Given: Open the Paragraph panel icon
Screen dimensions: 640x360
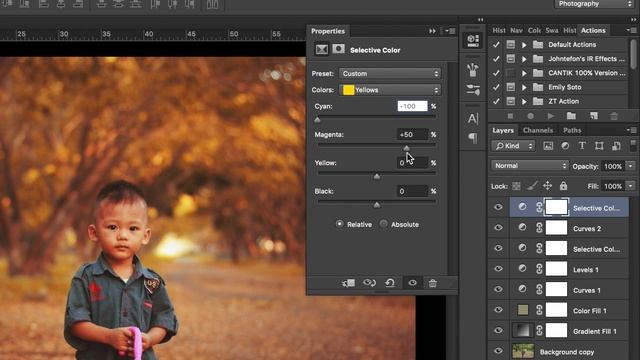Looking at the screenshot, I should pos(473,138).
